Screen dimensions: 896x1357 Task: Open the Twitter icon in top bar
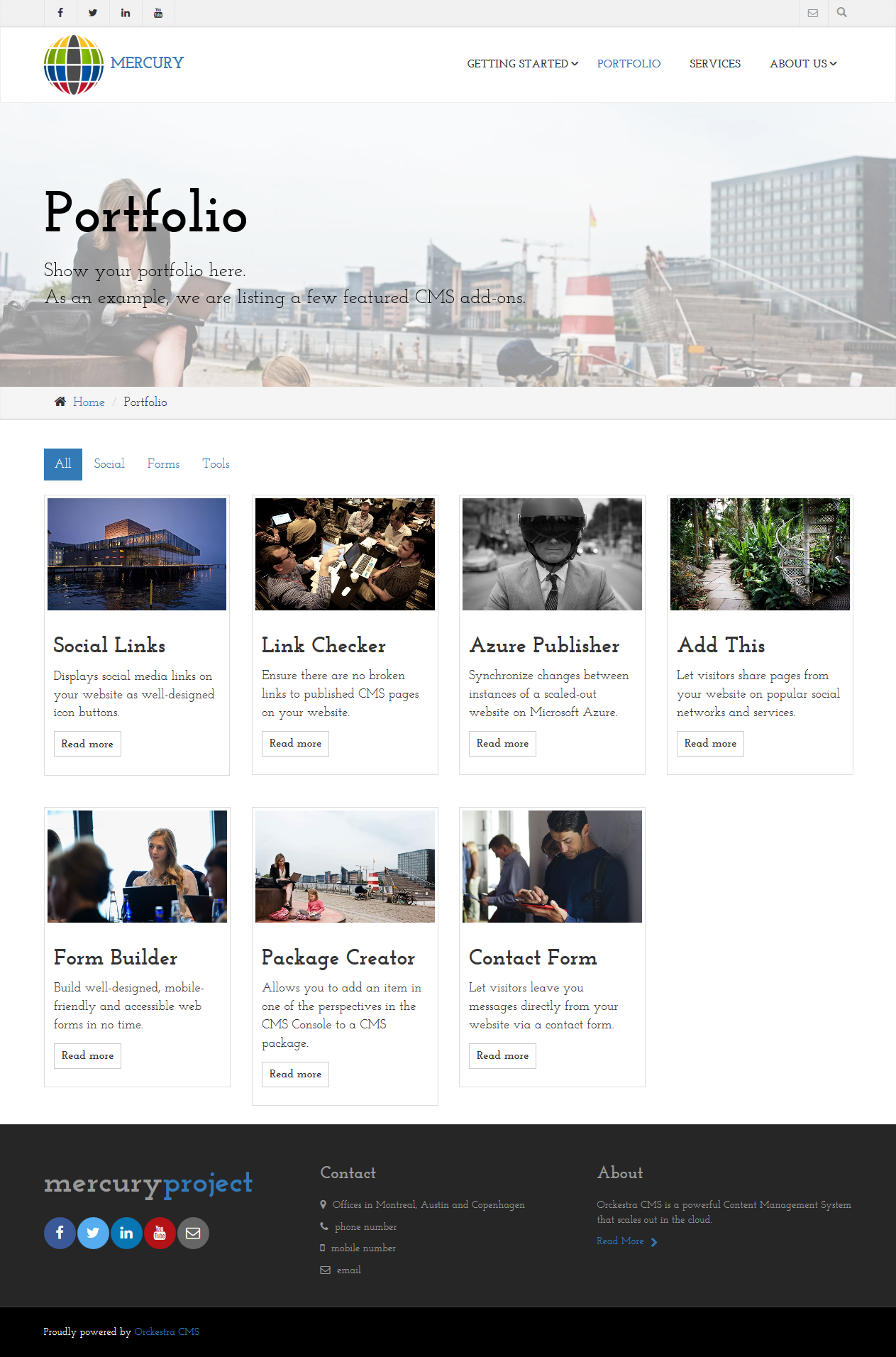(x=93, y=13)
